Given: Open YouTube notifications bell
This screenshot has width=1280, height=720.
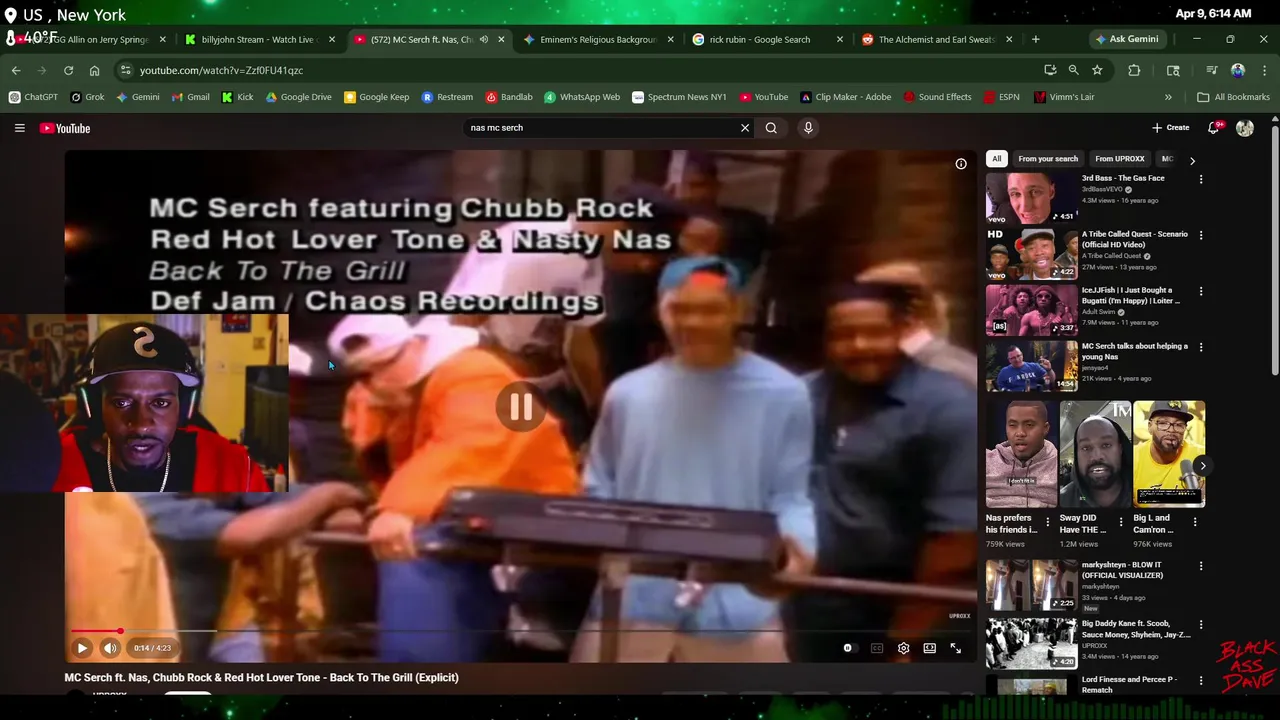Looking at the screenshot, I should pyautogui.click(x=1213, y=128).
